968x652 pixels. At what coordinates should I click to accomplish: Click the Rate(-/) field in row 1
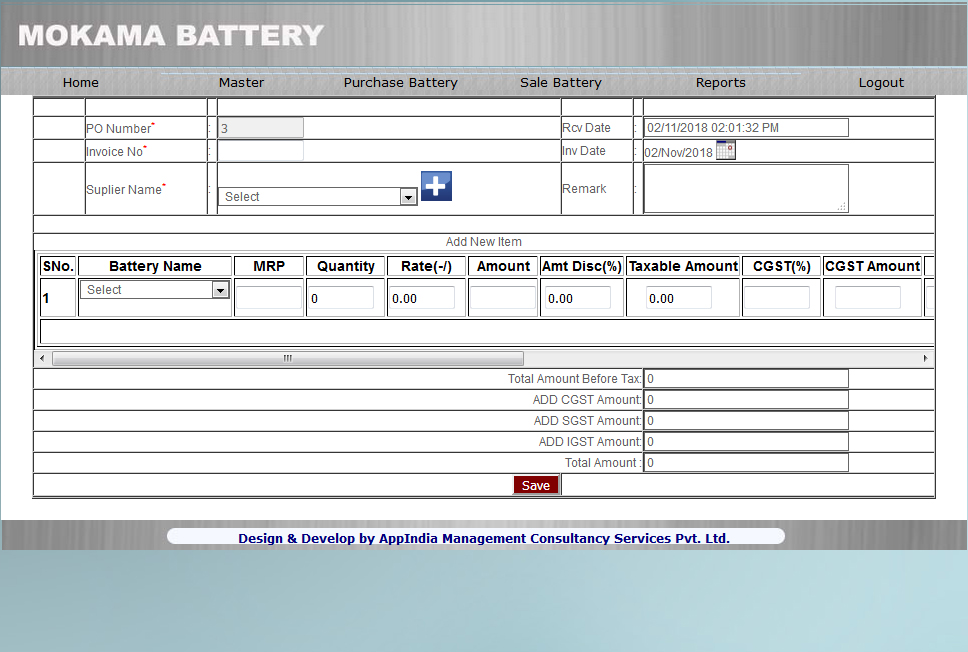coord(422,298)
